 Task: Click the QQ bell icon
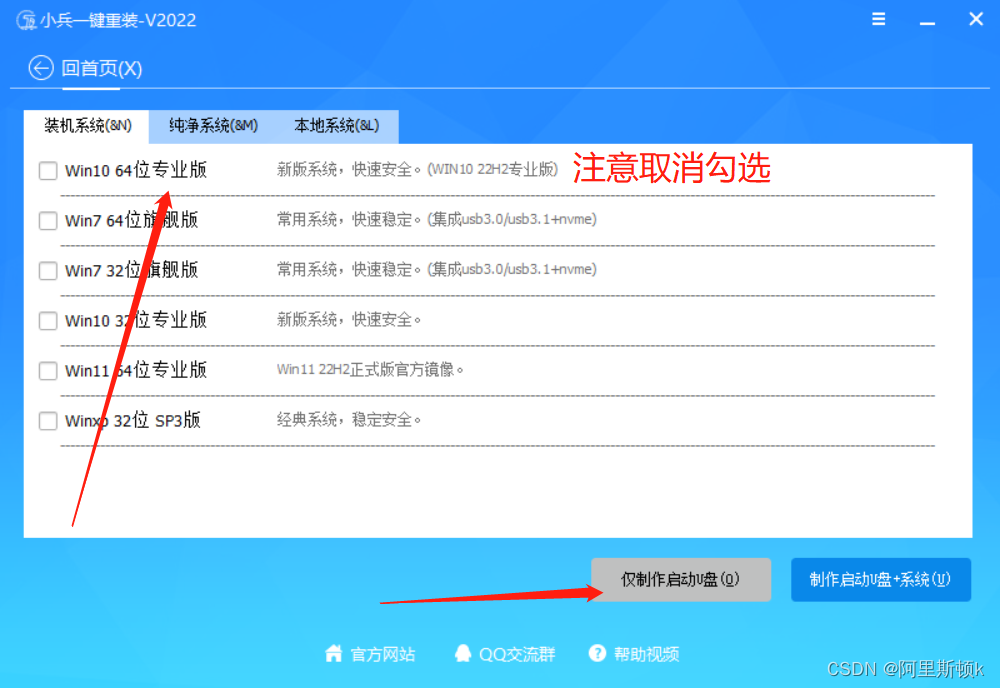point(463,653)
